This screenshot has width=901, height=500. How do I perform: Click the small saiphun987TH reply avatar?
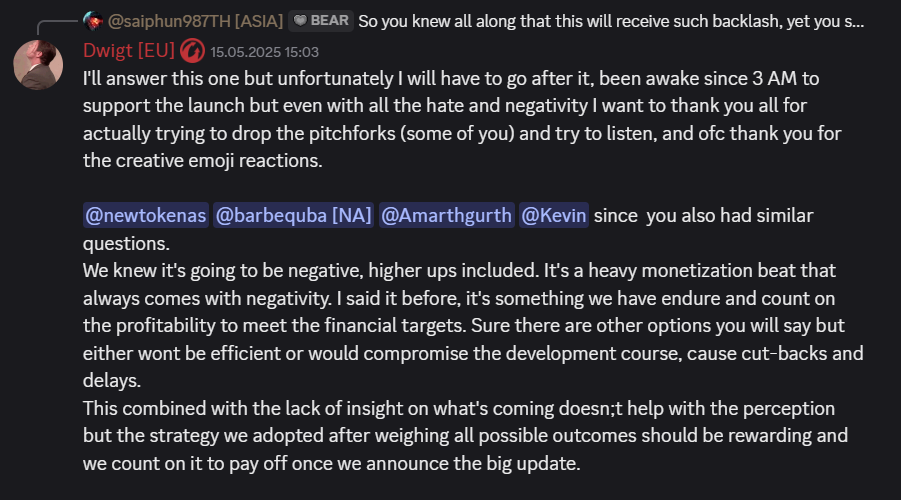93,21
